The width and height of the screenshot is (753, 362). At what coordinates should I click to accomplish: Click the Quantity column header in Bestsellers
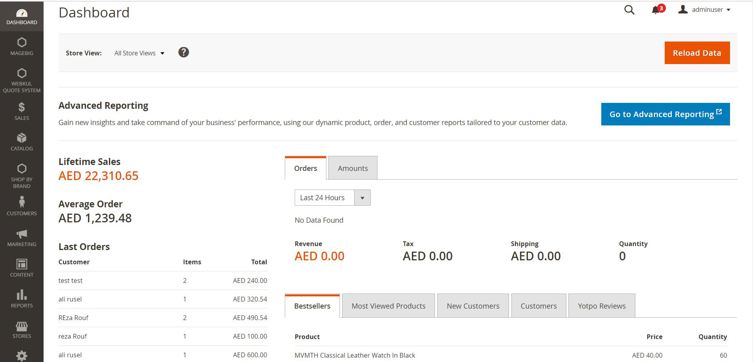tap(713, 337)
